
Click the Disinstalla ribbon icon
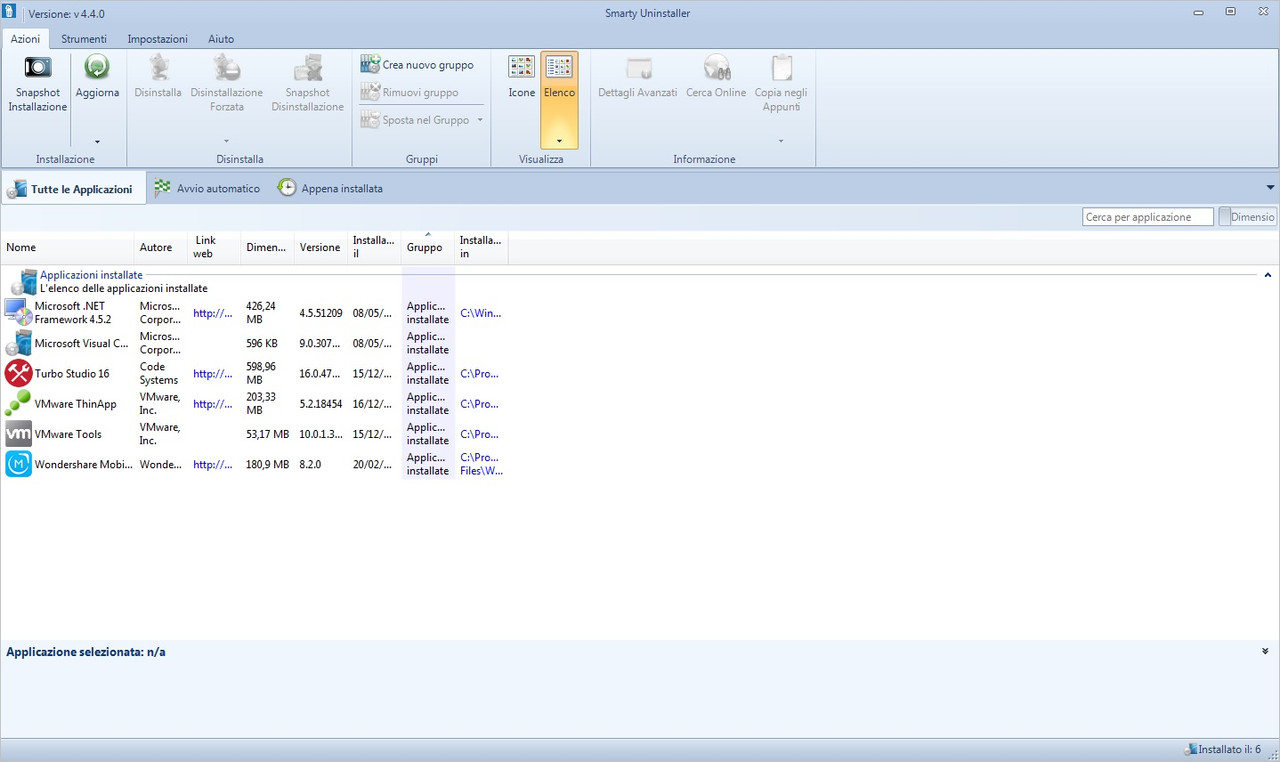(158, 68)
